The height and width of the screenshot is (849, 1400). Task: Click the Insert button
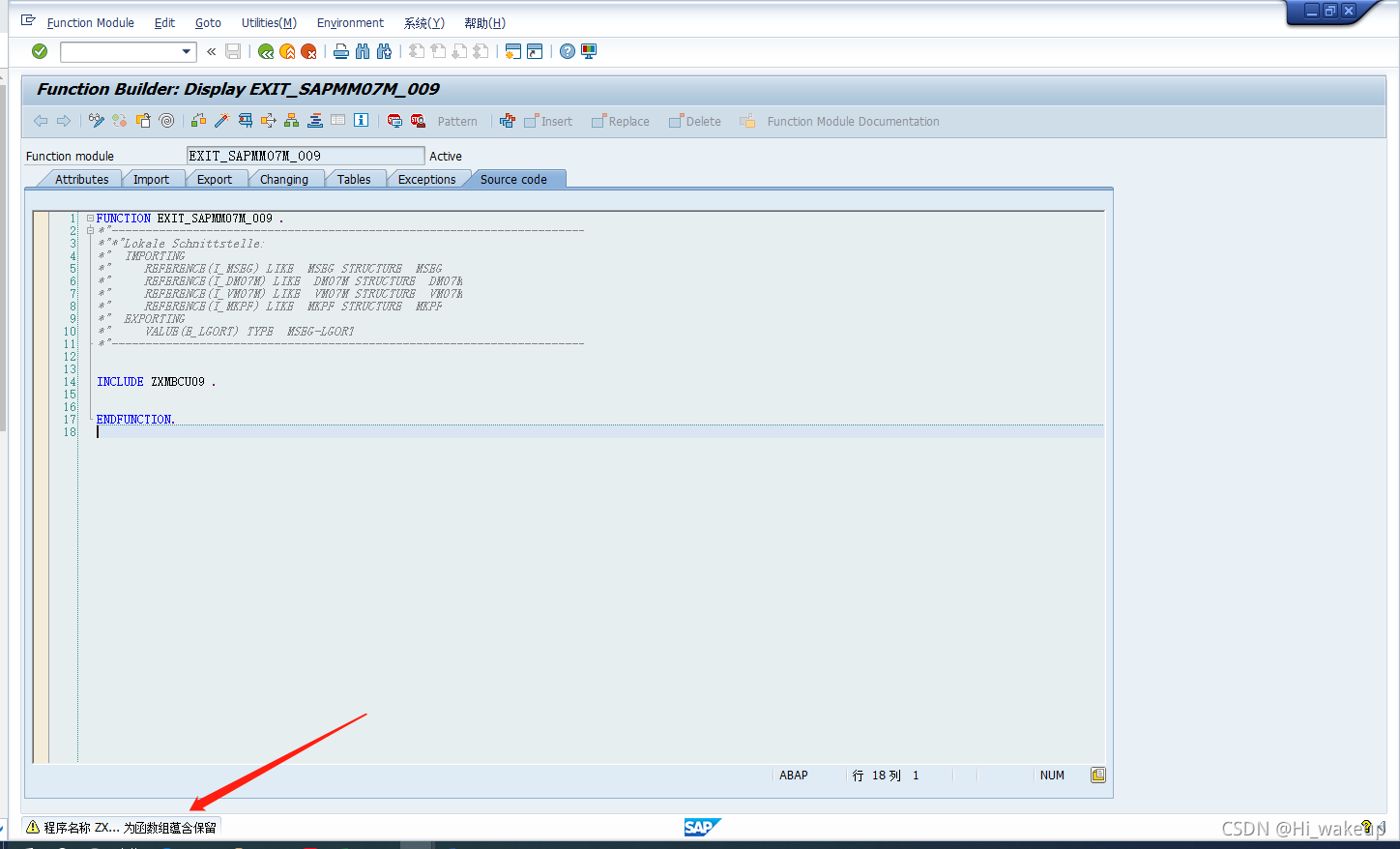click(548, 122)
